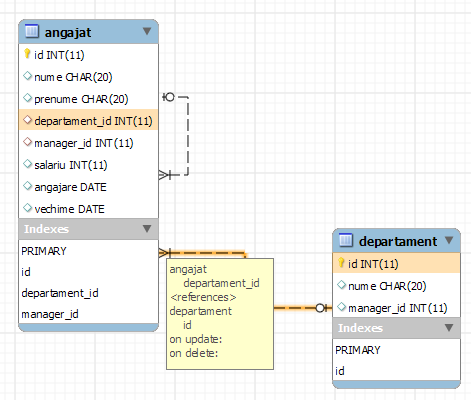
Task: Toggle the departament Indexes section arrow
Action: click(x=449, y=328)
